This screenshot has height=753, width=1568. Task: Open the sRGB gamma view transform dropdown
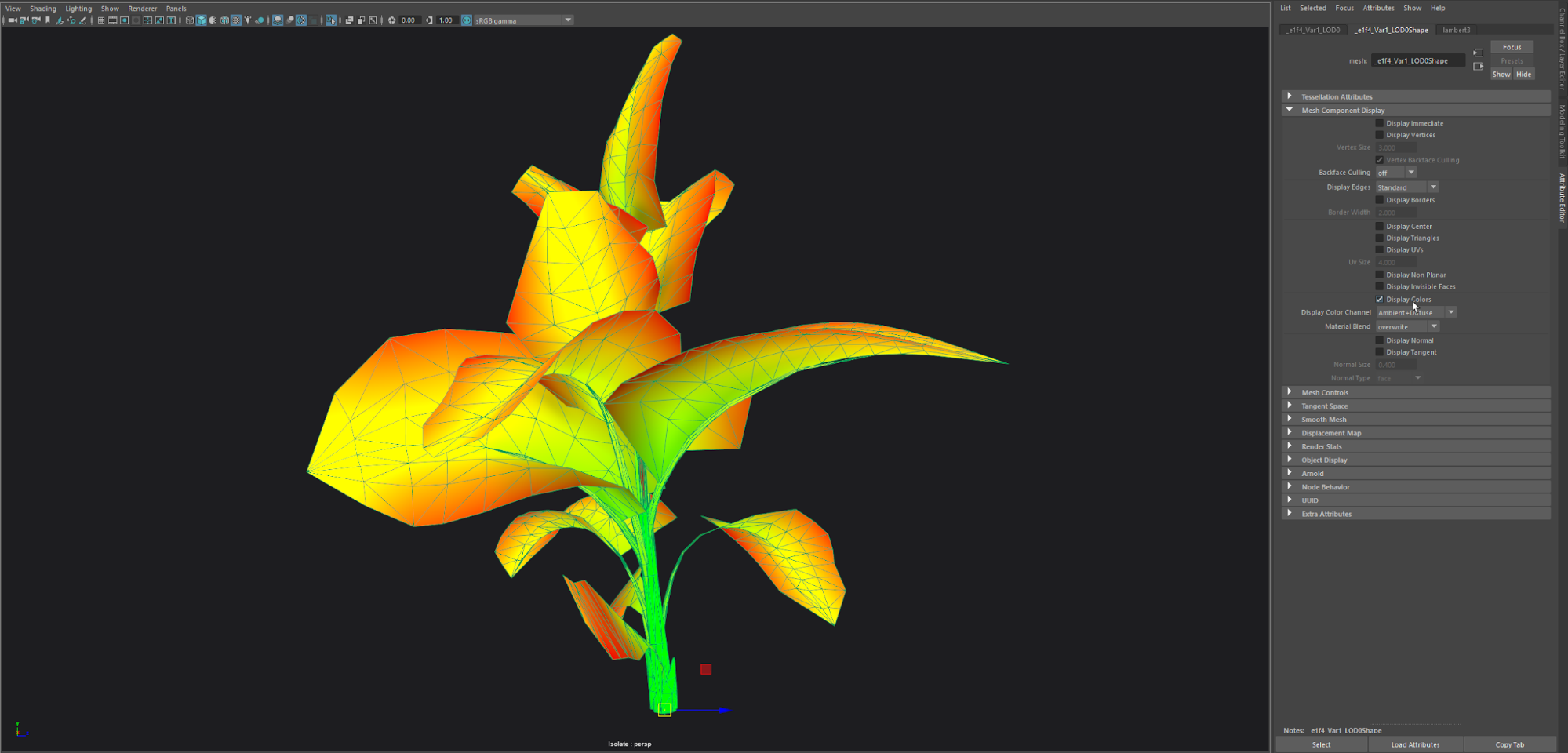523,20
